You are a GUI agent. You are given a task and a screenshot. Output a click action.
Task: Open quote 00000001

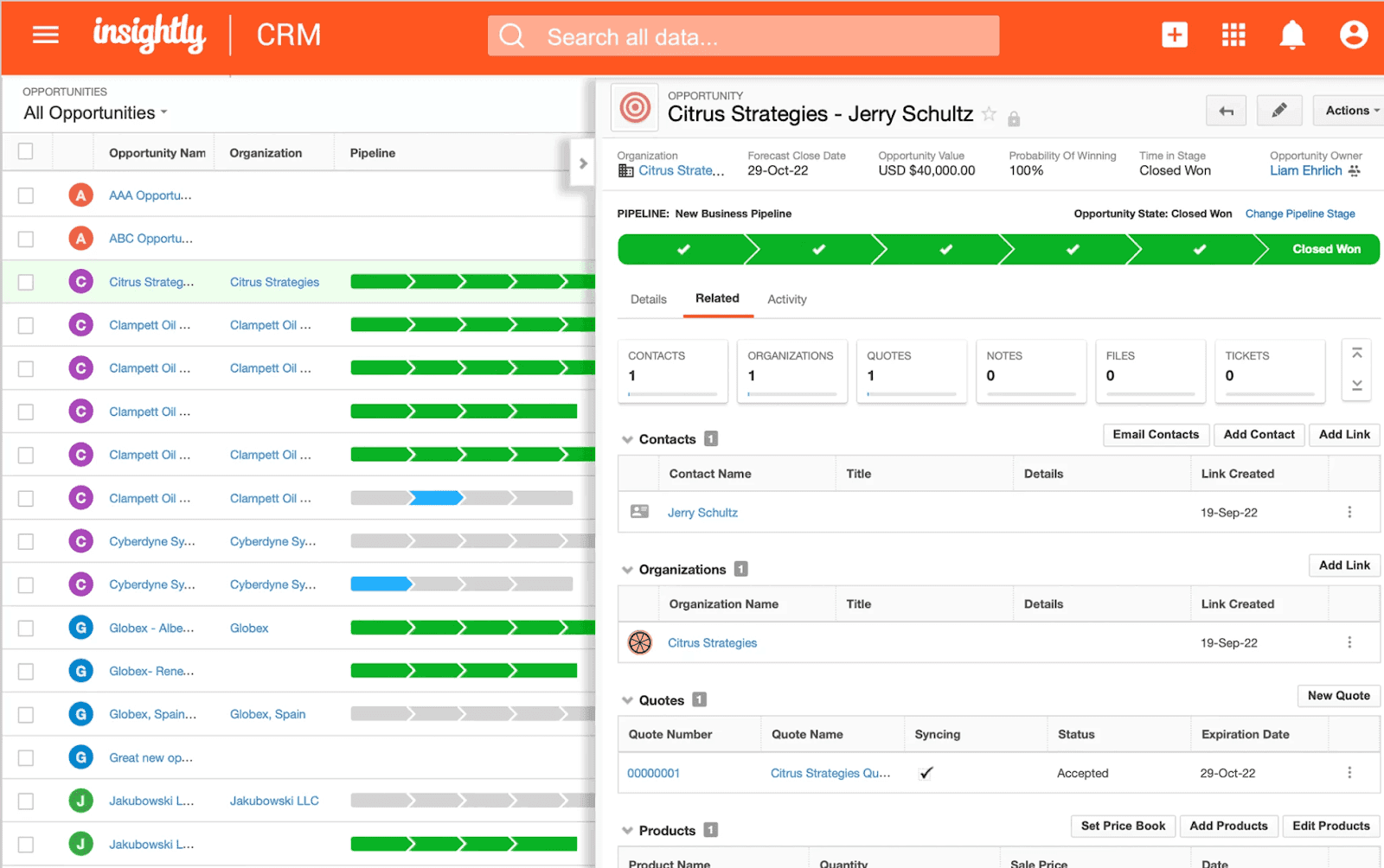point(653,773)
